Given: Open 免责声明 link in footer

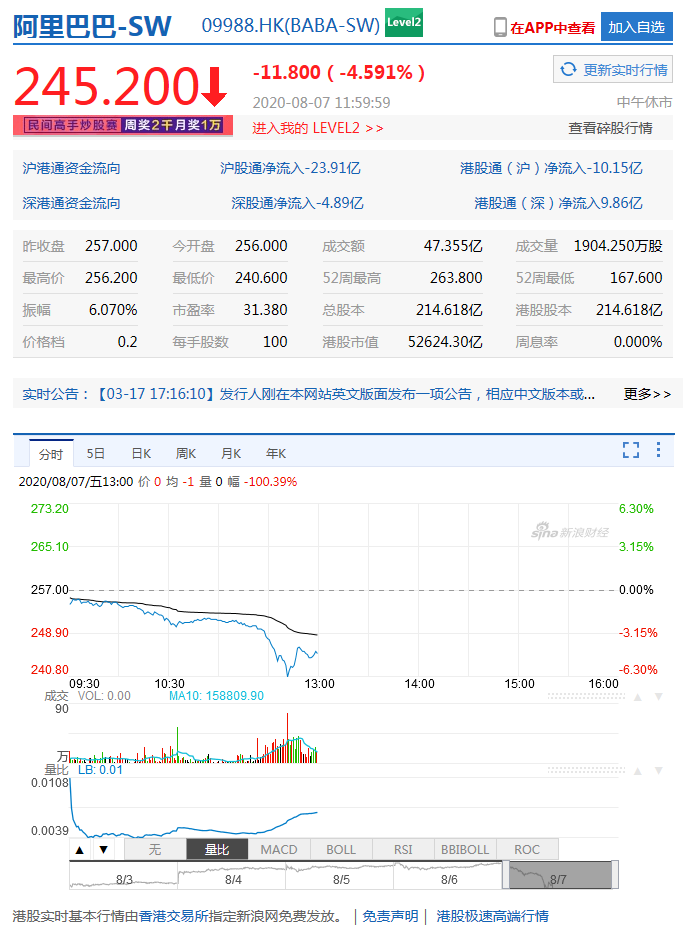Looking at the screenshot, I should click(x=390, y=916).
